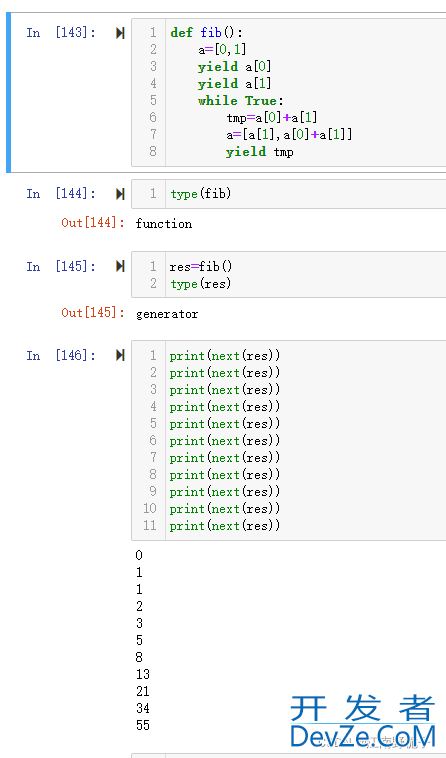Run cell In [144] with its run icon
Image resolution: width=446 pixels, height=758 pixels.
coord(120,194)
